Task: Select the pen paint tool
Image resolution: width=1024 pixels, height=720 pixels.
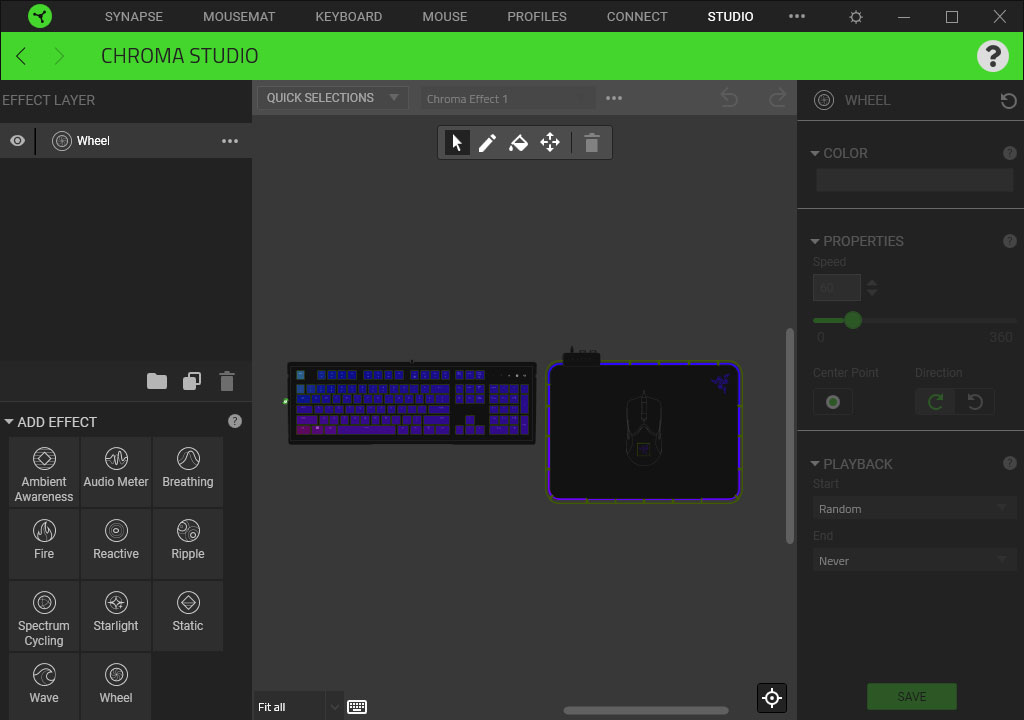Action: click(x=487, y=142)
